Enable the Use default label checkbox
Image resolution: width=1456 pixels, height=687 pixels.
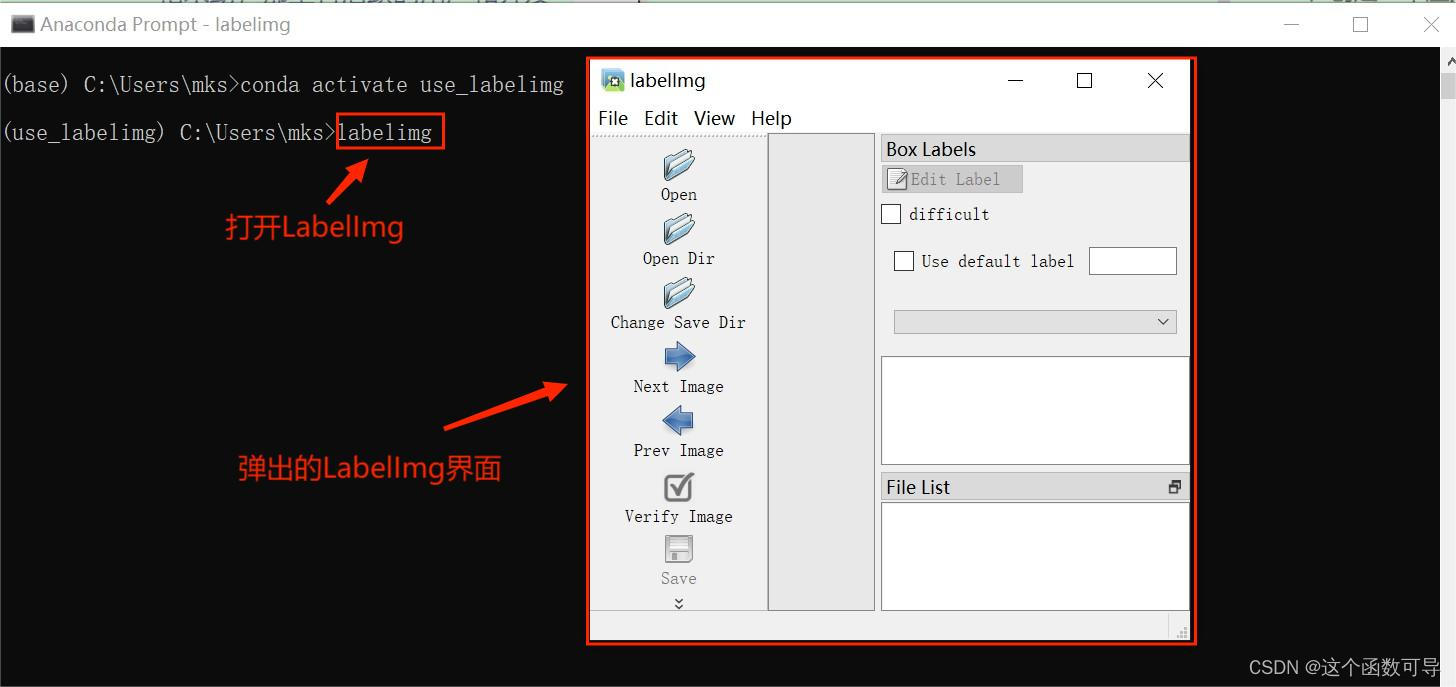[904, 261]
